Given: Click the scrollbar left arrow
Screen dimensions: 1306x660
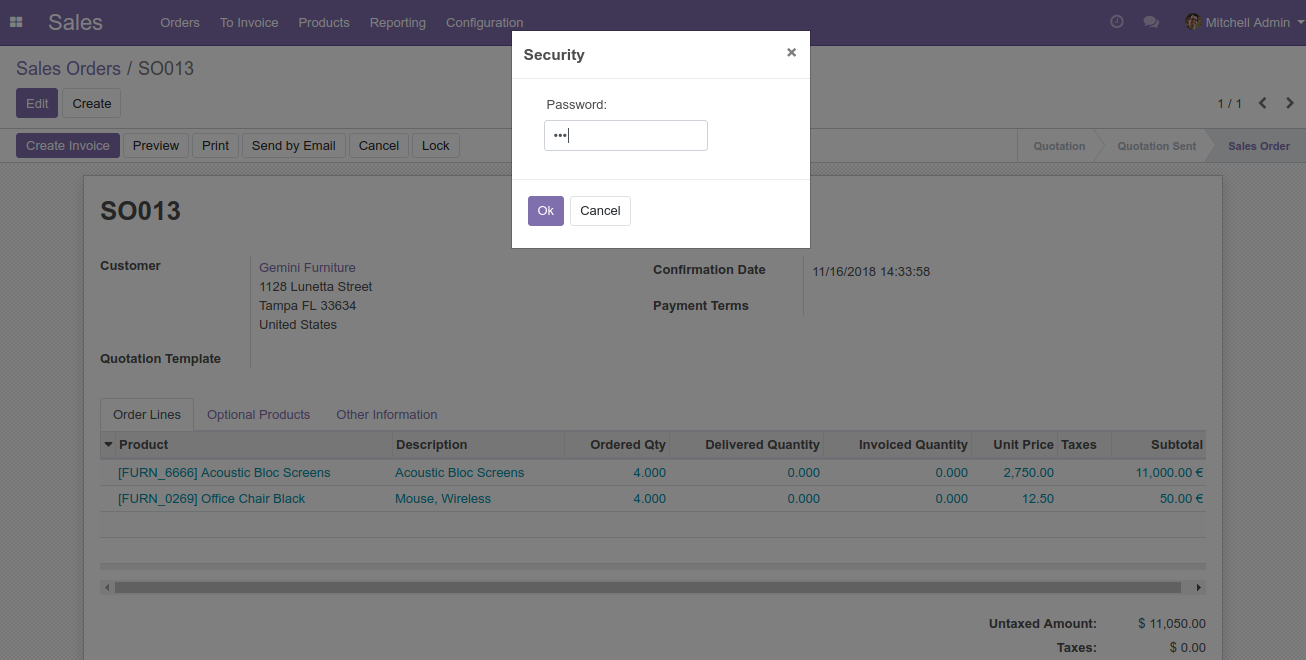Looking at the screenshot, I should tap(108, 588).
